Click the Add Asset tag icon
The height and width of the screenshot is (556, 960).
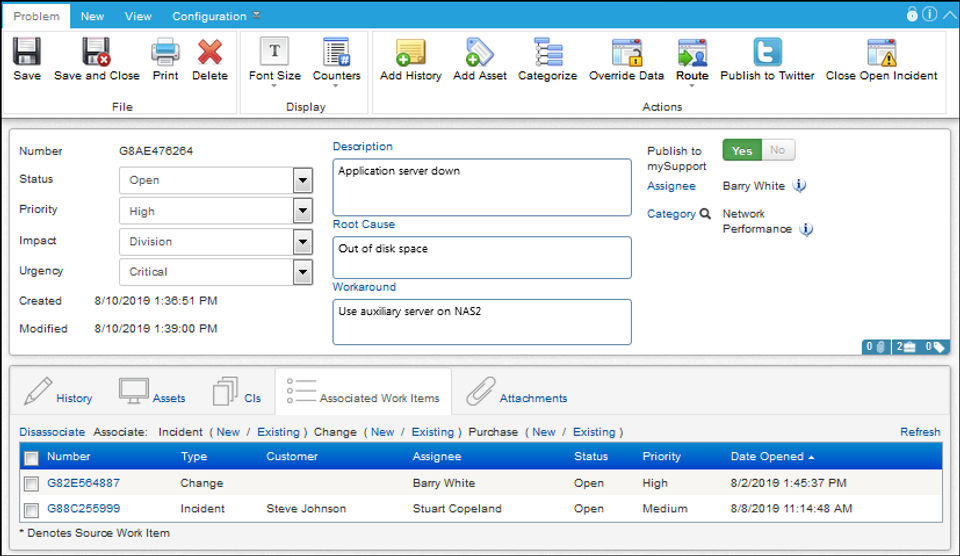480,52
